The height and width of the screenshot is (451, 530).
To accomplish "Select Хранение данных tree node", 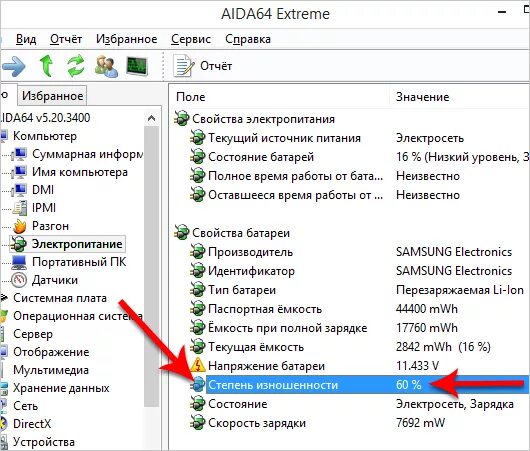I will (x=61, y=388).
